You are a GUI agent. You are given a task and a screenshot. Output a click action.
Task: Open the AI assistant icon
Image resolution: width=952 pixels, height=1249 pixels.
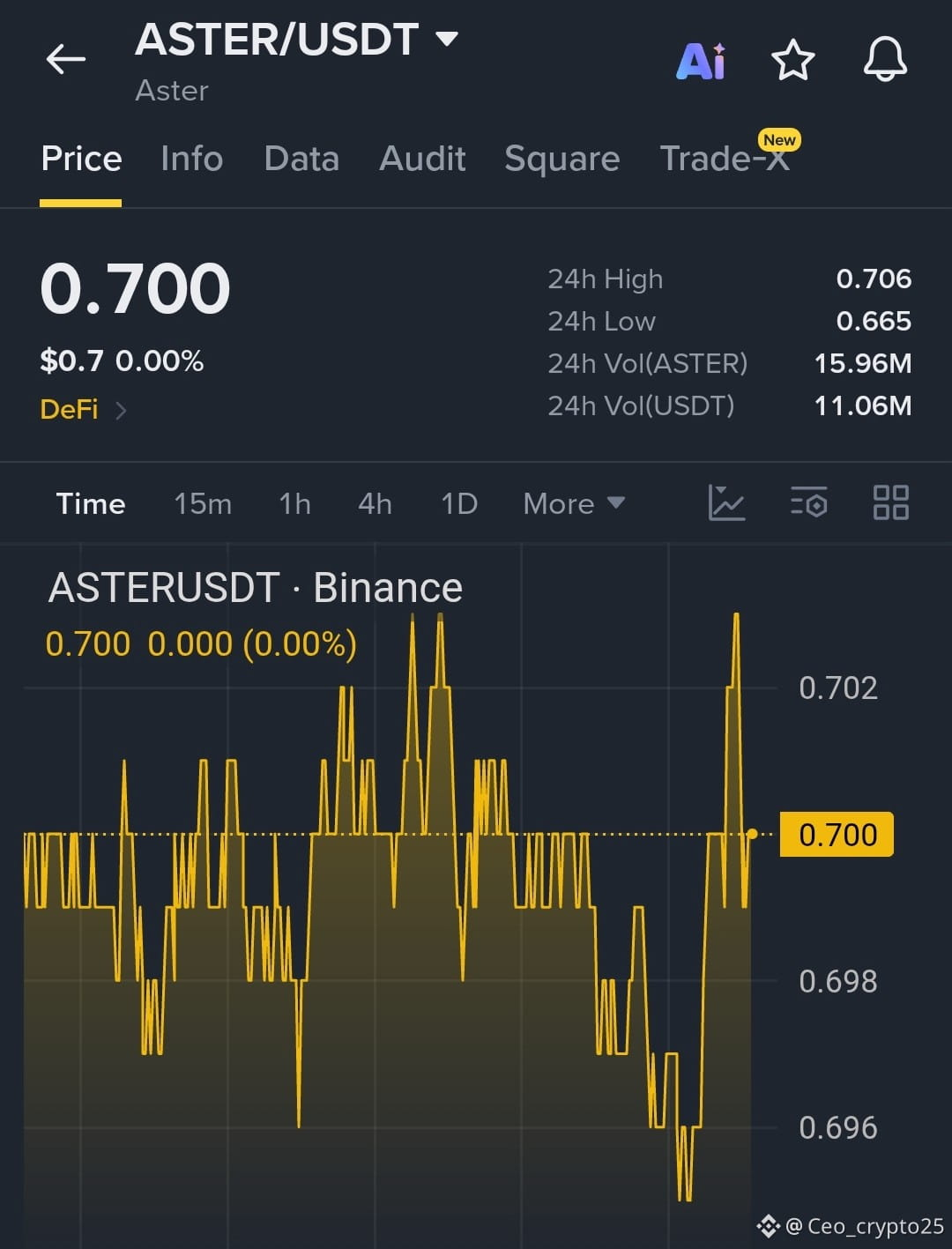(x=702, y=61)
